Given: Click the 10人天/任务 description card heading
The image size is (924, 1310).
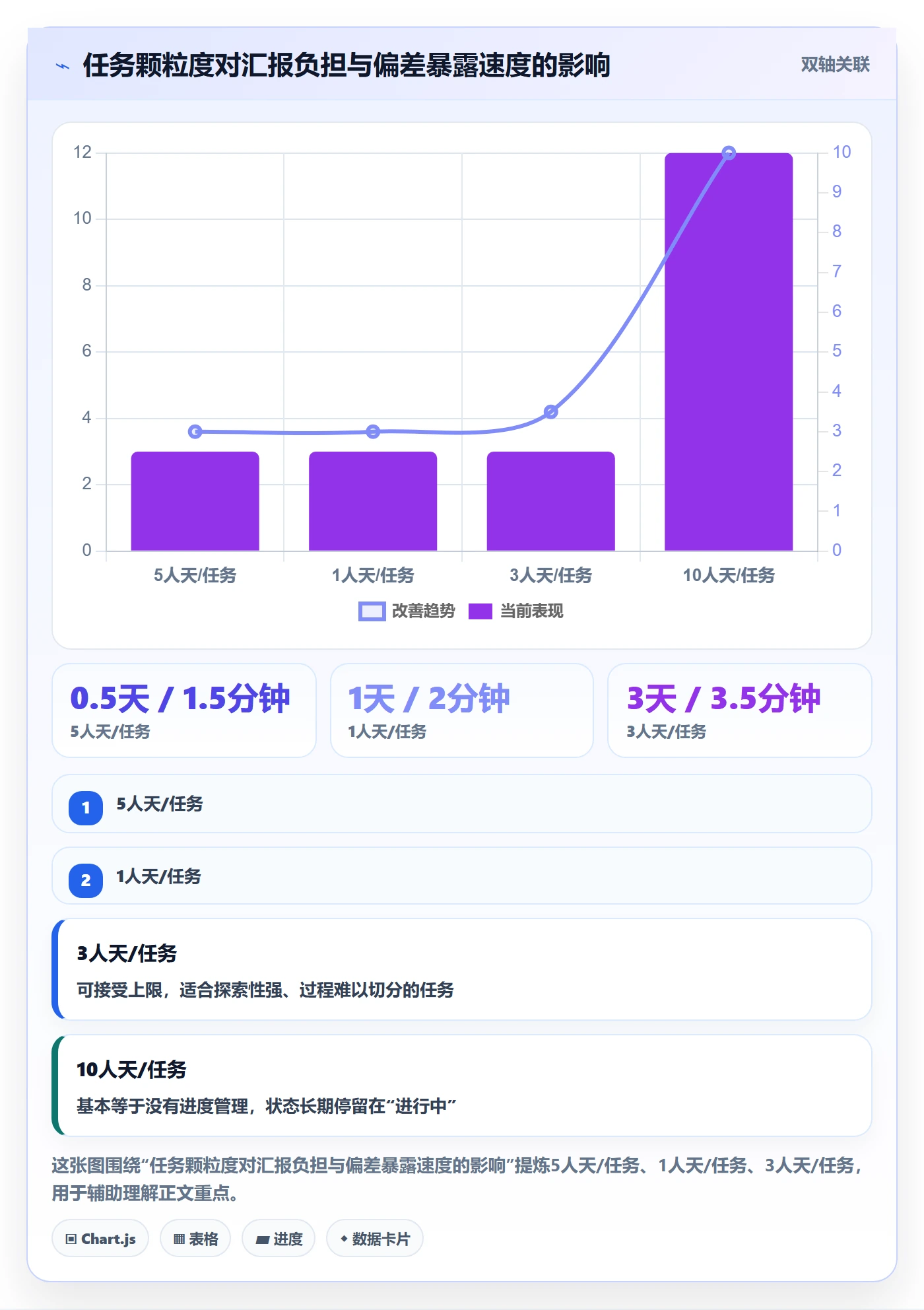Looking at the screenshot, I should coord(131,1070).
